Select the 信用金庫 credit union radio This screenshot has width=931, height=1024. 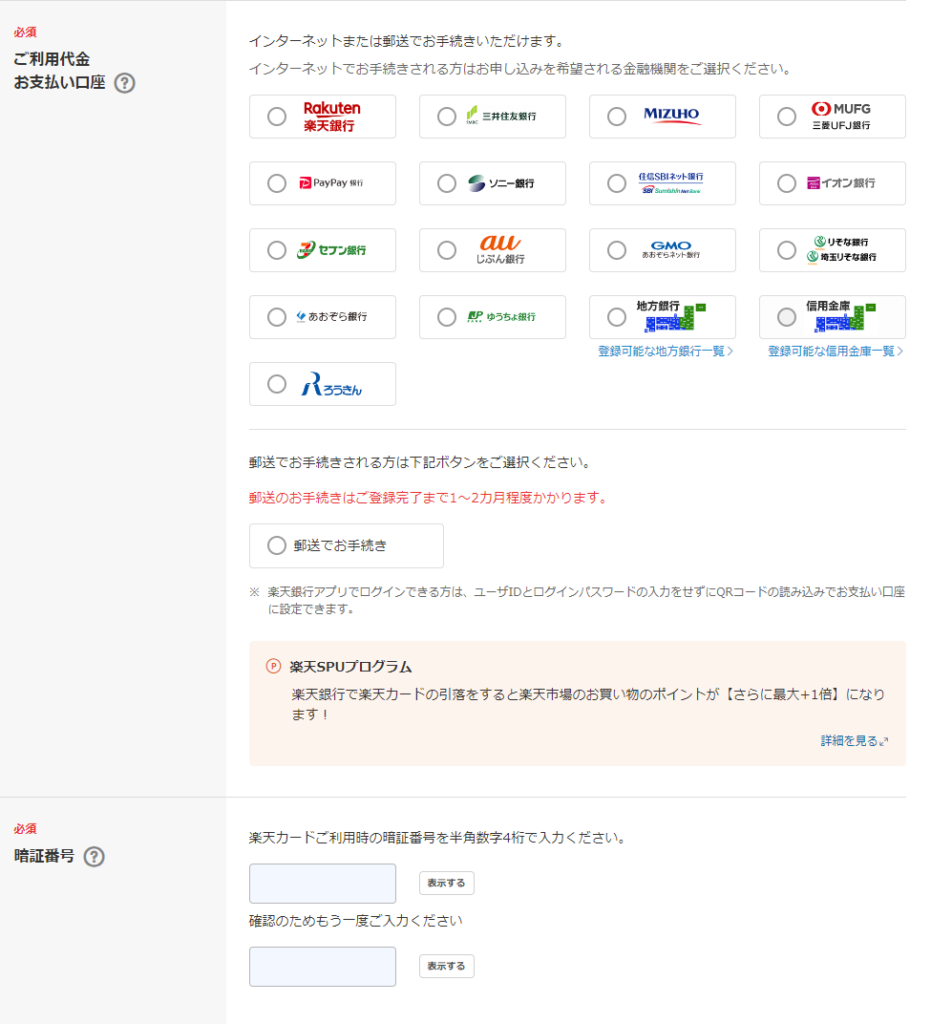pos(786,317)
